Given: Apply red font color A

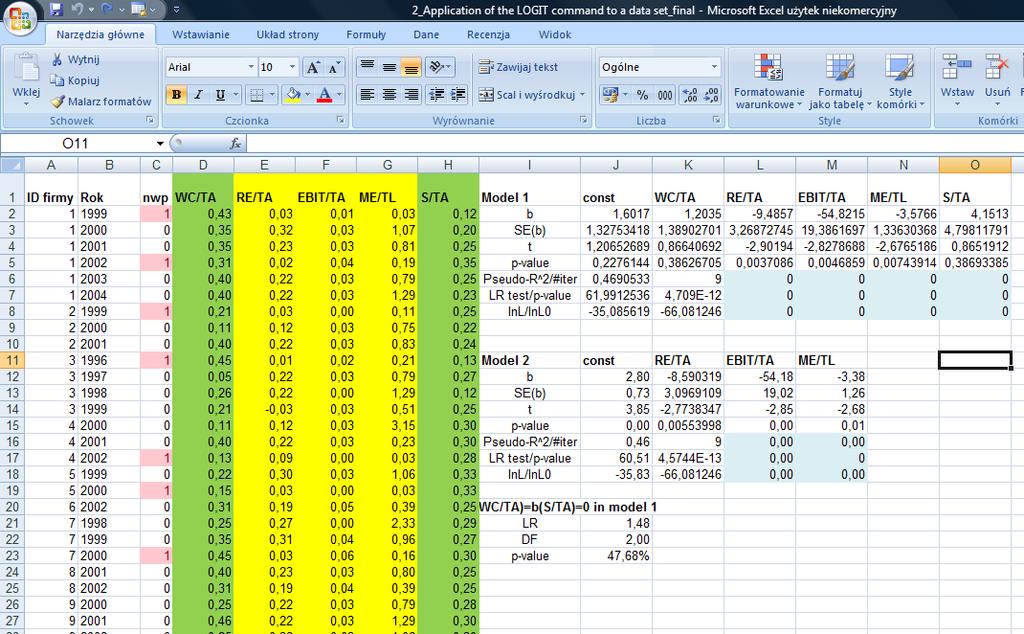Looking at the screenshot, I should (324, 95).
